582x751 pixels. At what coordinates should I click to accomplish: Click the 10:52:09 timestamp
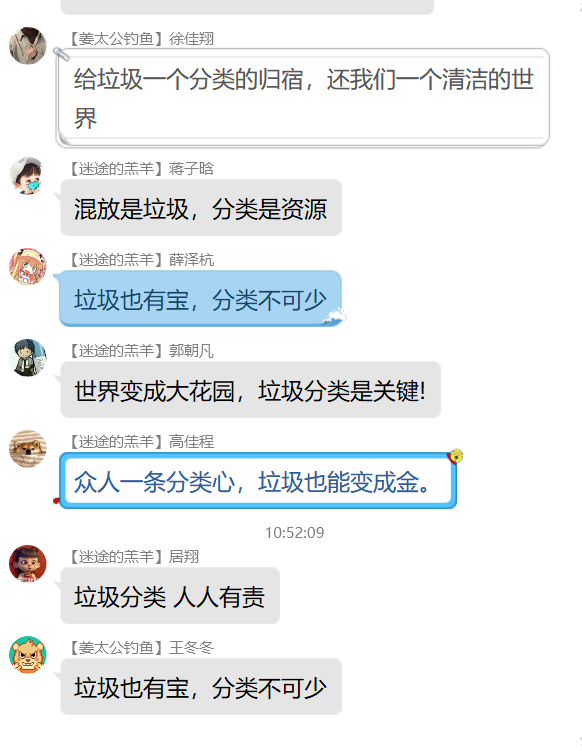click(x=295, y=533)
